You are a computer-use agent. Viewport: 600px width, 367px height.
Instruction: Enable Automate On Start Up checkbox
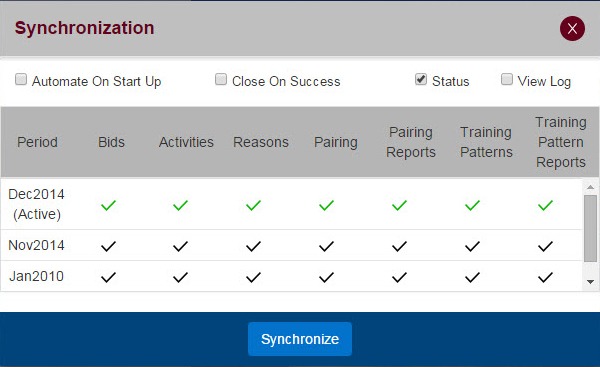tap(21, 80)
